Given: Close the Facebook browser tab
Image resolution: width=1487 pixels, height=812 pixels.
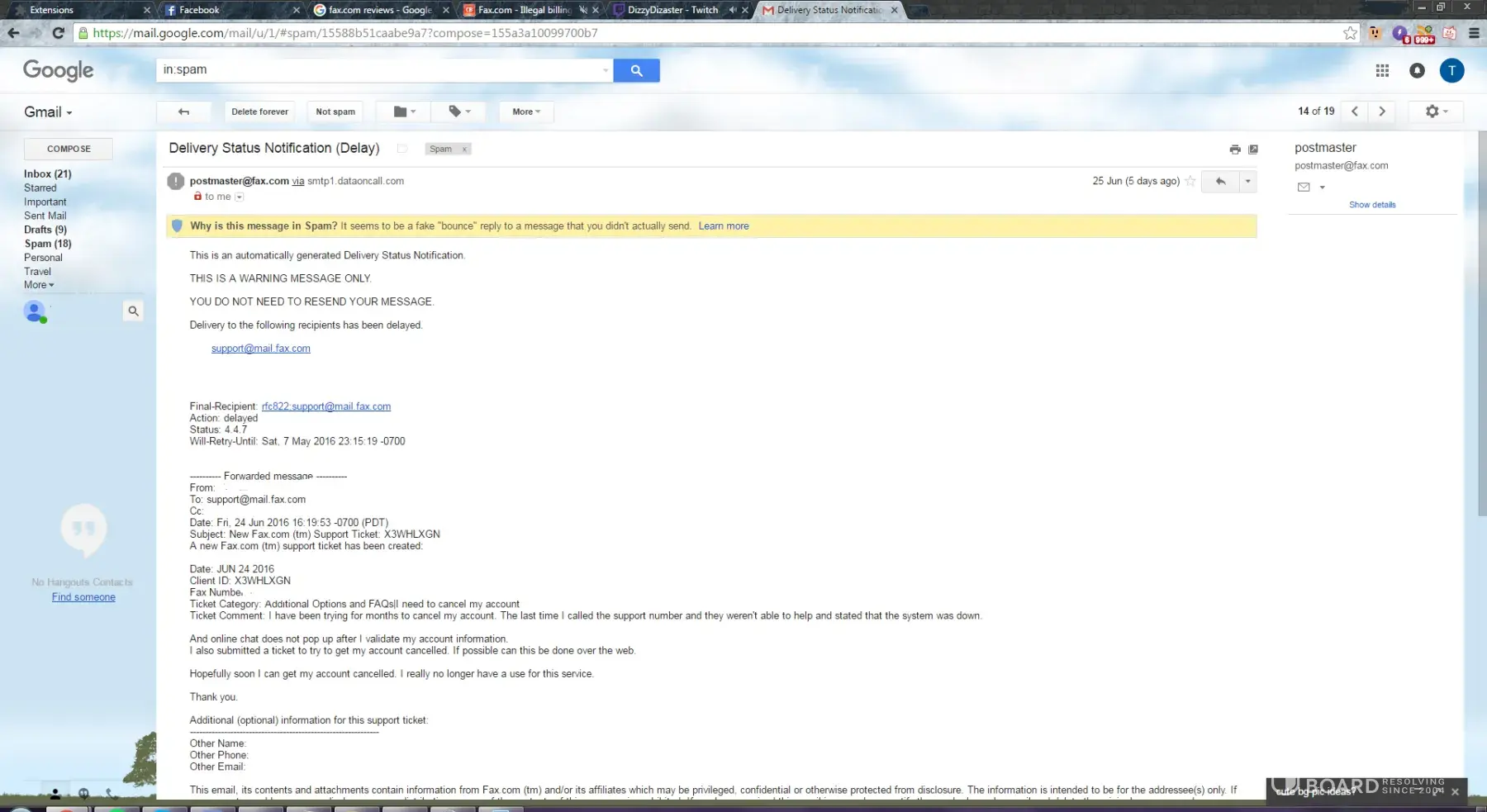Looking at the screenshot, I should click(297, 10).
